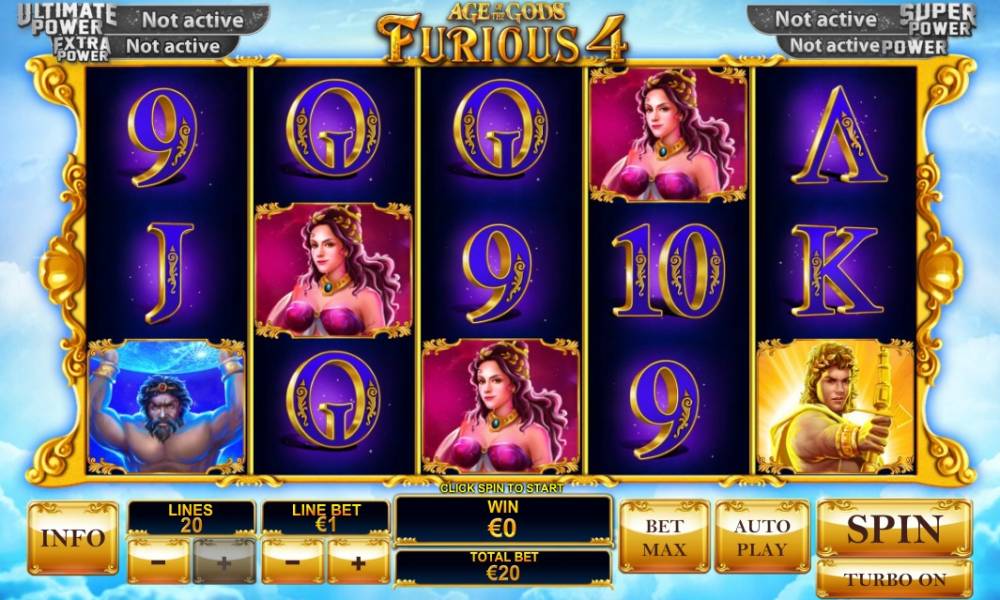The image size is (1000, 600).
Task: Click the golden archer symbol on reel five
Action: coord(835,407)
